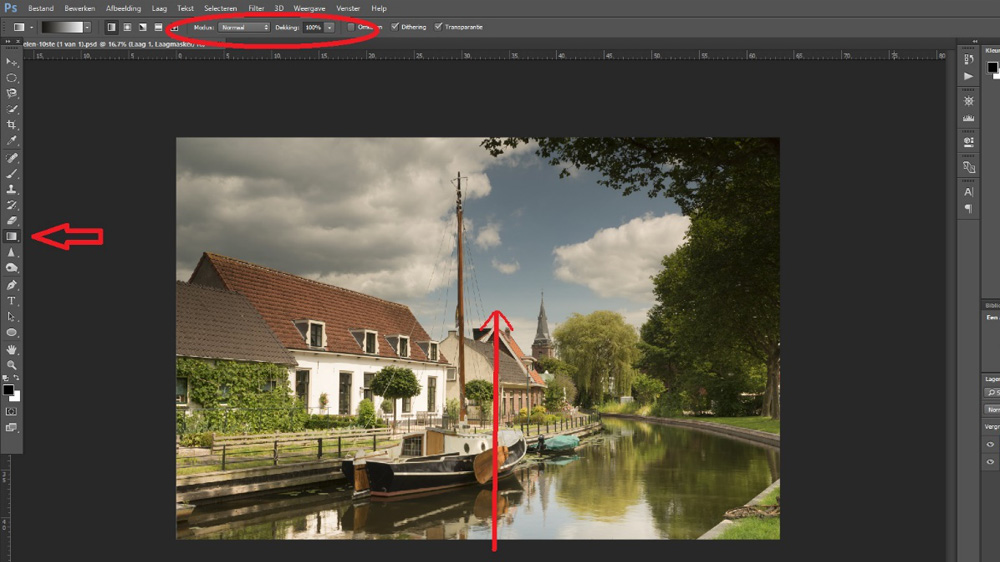Toggle Quick Mask mode
Screen dimensions: 1000x562
[11, 411]
